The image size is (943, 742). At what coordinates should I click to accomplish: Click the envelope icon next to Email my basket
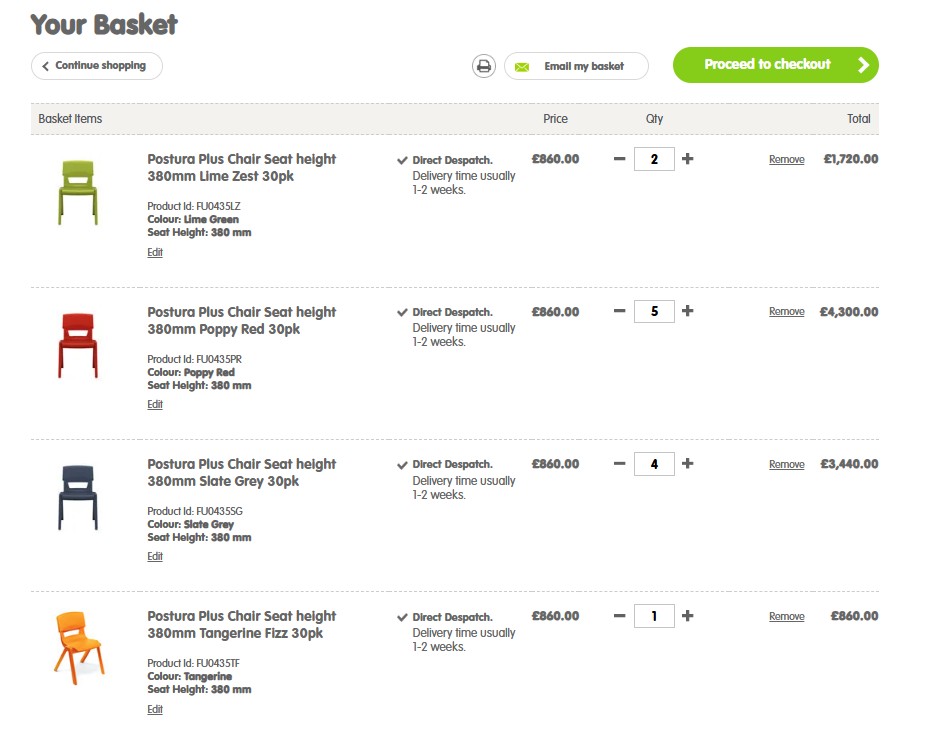[x=521, y=66]
